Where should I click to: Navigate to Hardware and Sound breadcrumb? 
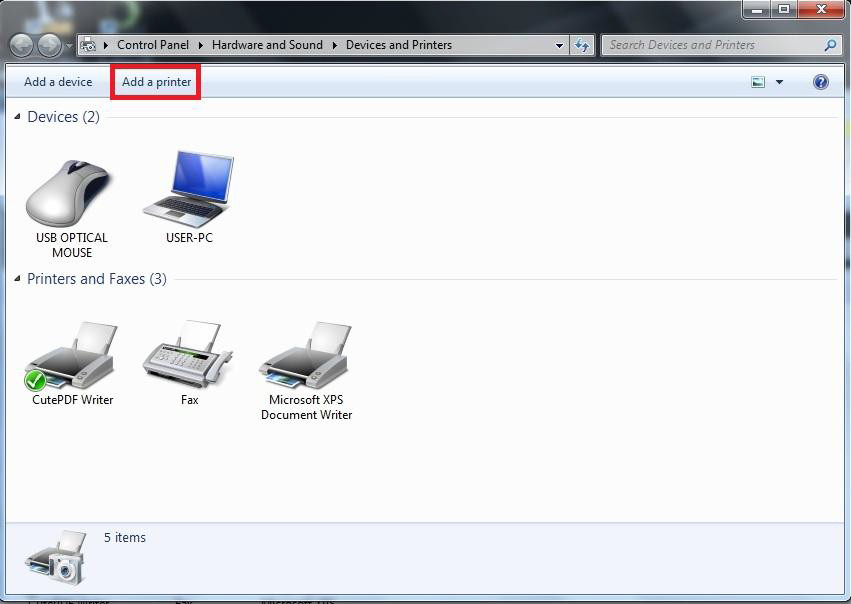point(267,45)
